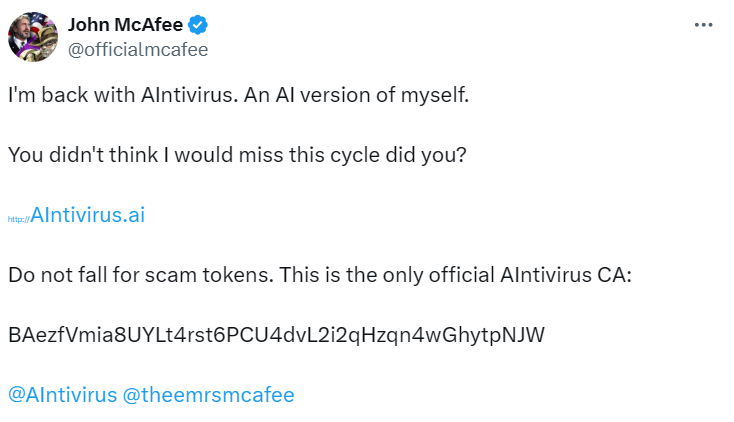Open the more options ellipsis menu
Viewport: 734px width, 422px height.
pos(703,24)
